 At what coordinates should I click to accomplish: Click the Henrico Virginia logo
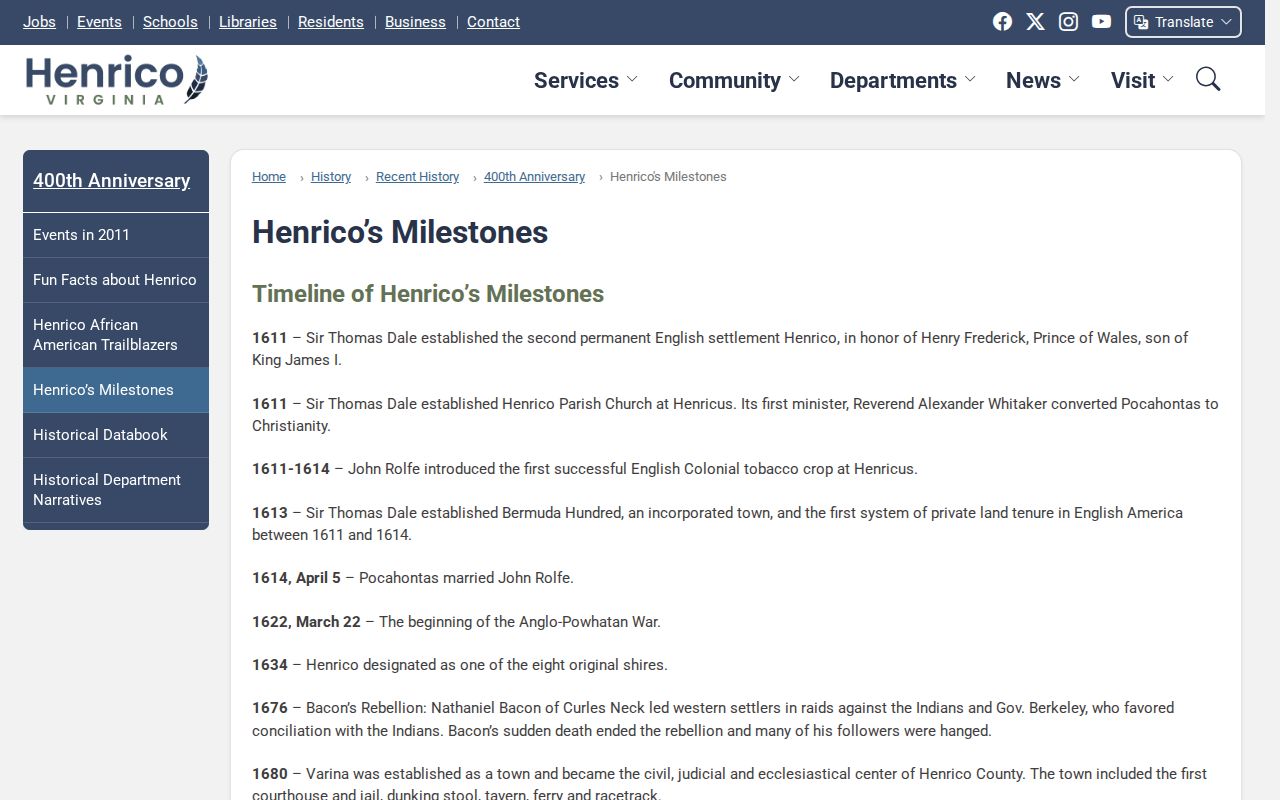[x=117, y=80]
